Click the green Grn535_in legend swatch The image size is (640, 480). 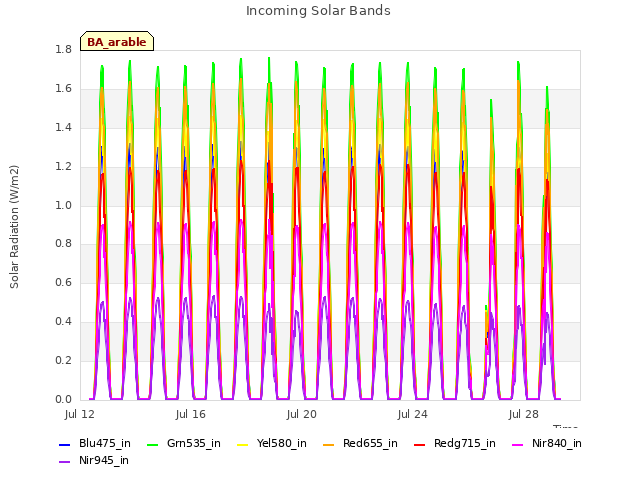point(152,444)
